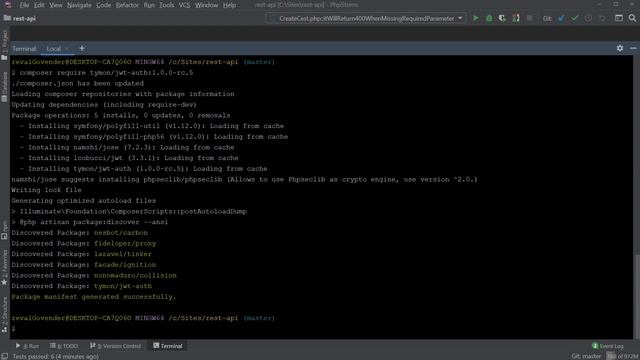Open Event Log in status bar

608,346
